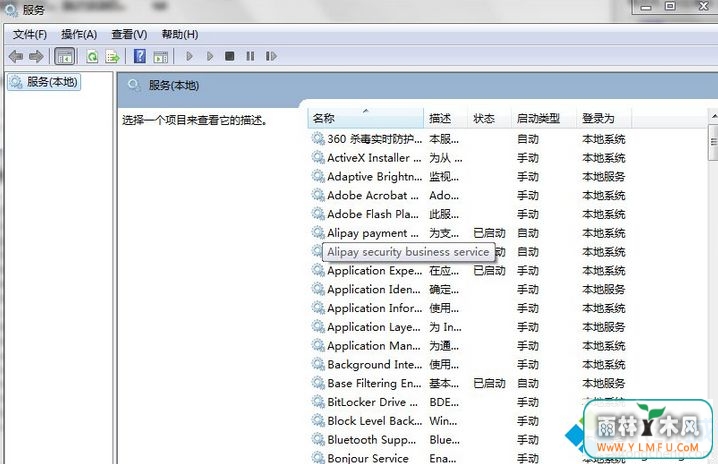Screen dimensions: 718x464
Task: Click Blue... description of Bluetooth Support
Action: (444, 439)
